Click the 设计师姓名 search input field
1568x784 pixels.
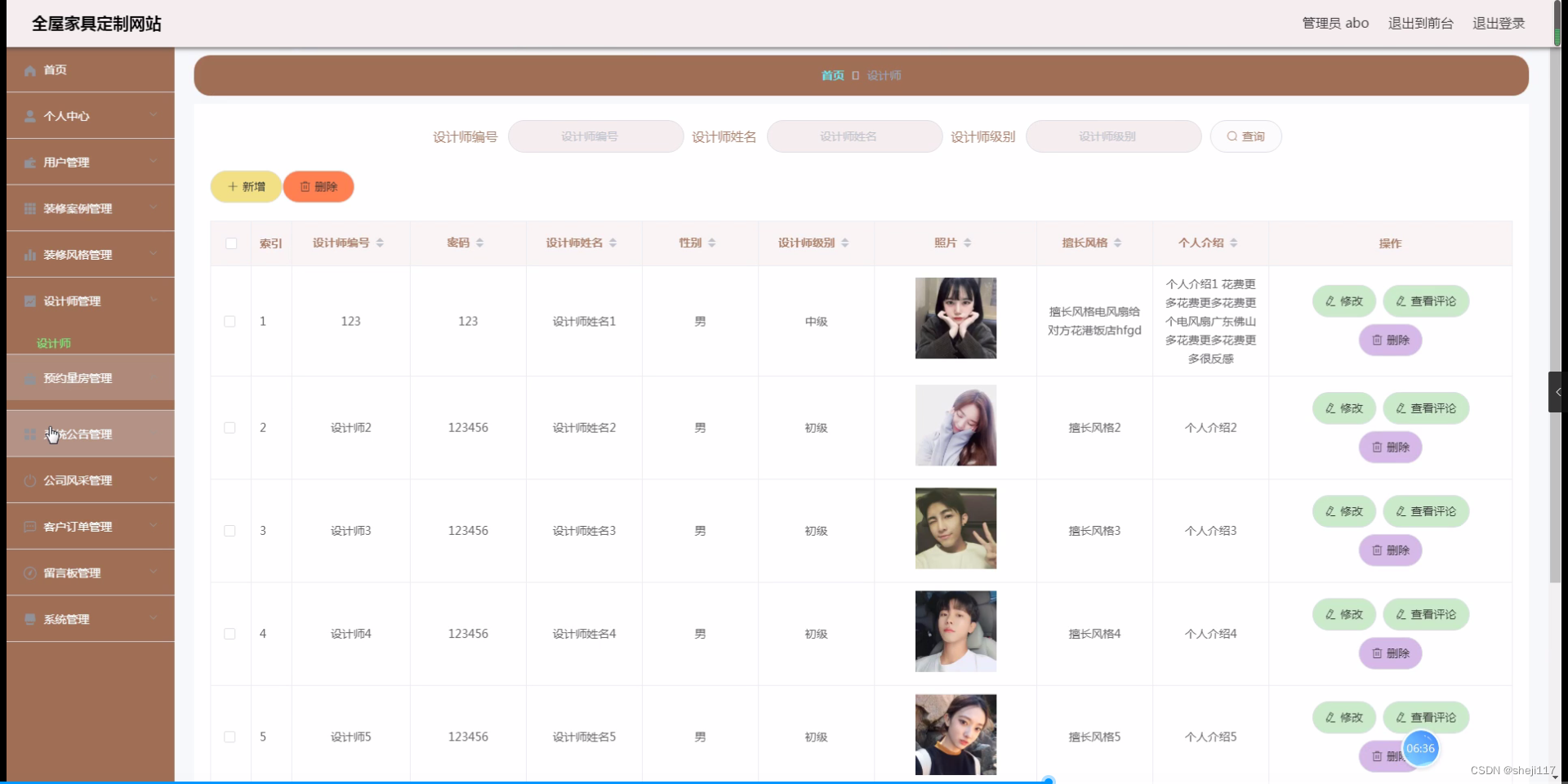coord(854,137)
